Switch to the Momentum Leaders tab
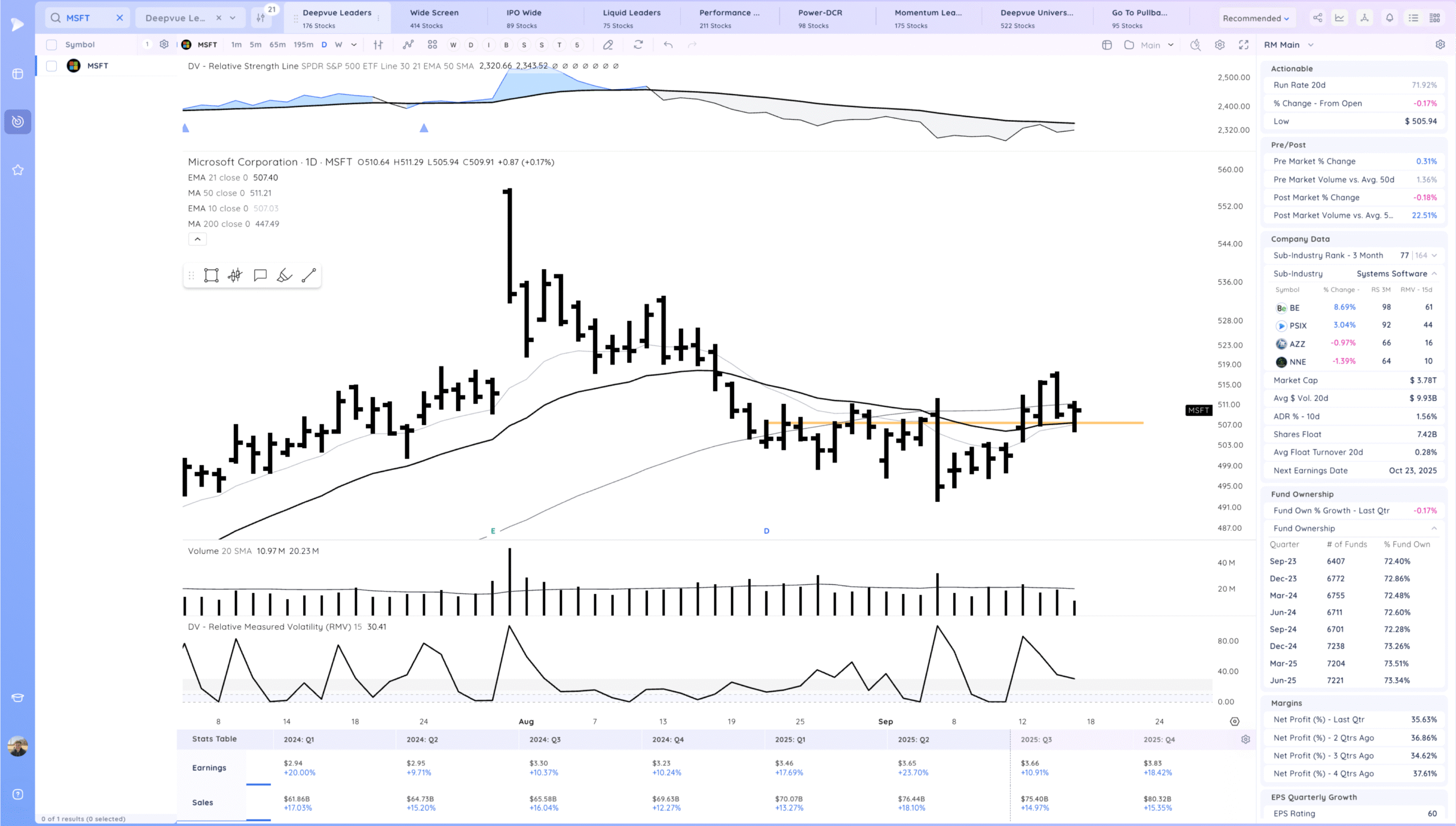Viewport: 1456px width, 826px height. 928,18
